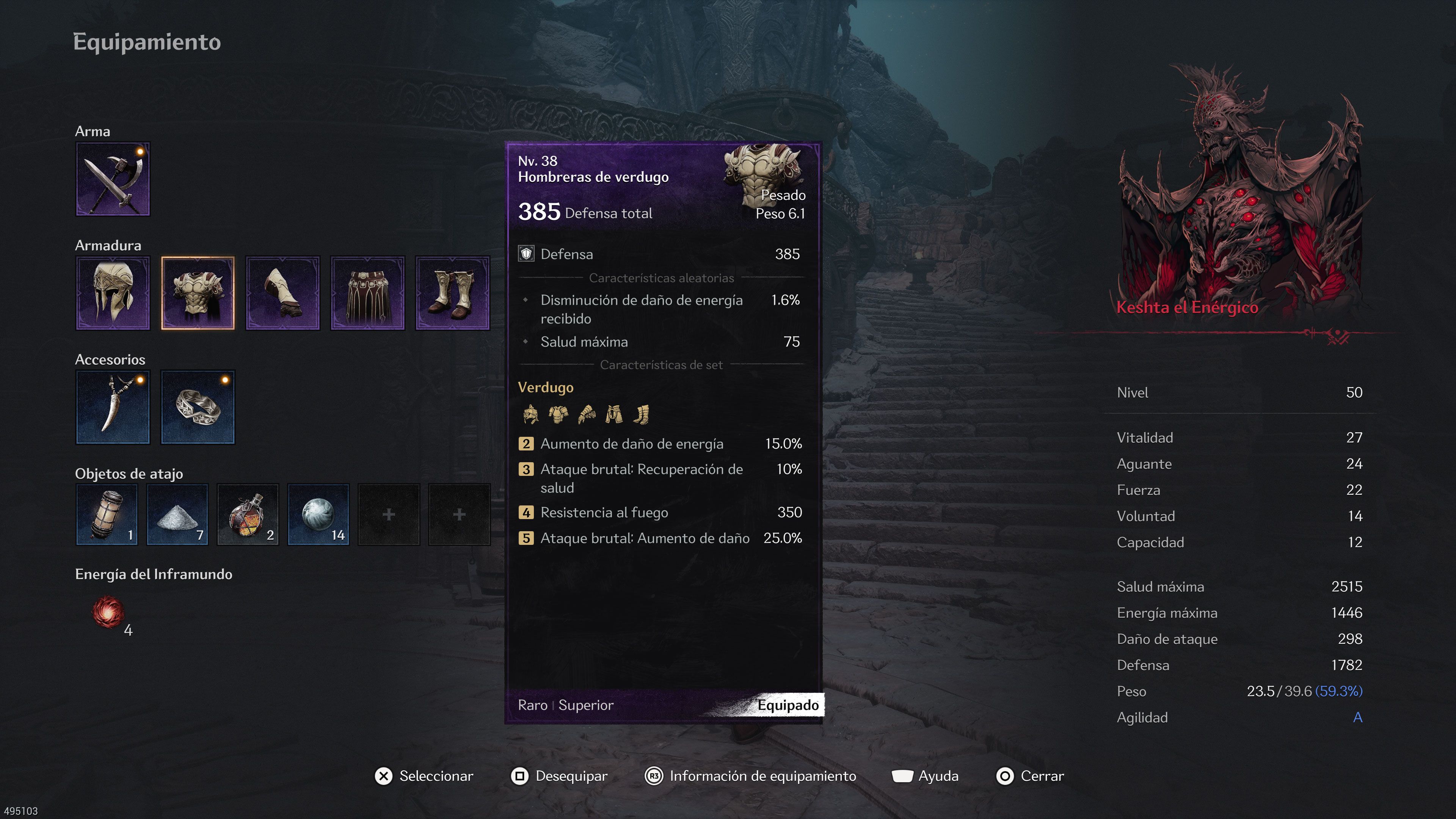Click the Seleccionar button prompt
This screenshot has width=1456, height=819.
(424, 776)
